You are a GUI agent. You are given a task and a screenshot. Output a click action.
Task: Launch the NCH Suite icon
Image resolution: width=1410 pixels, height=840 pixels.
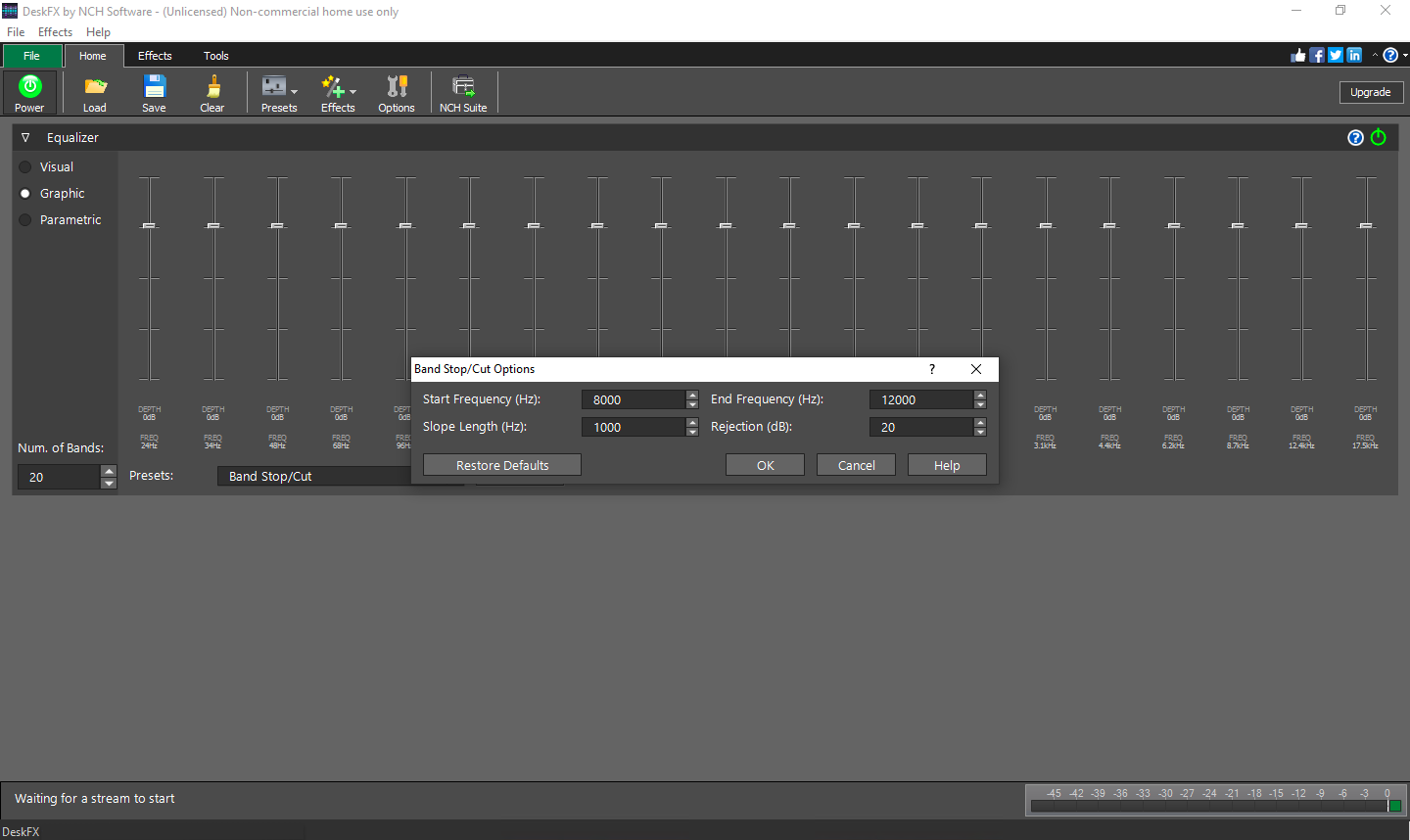[463, 91]
